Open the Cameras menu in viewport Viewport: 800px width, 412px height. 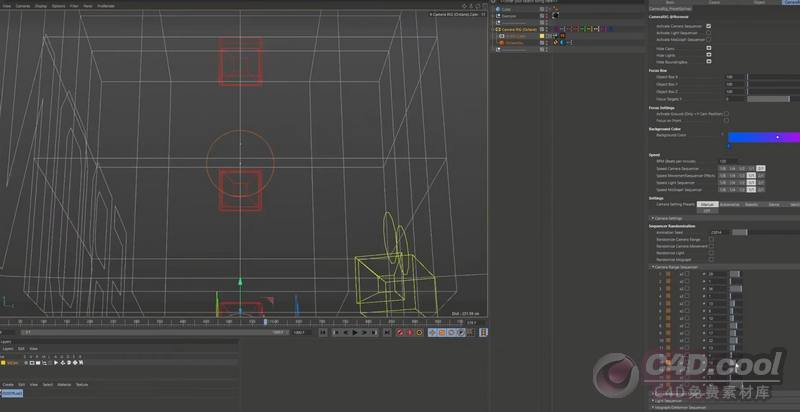point(22,5)
